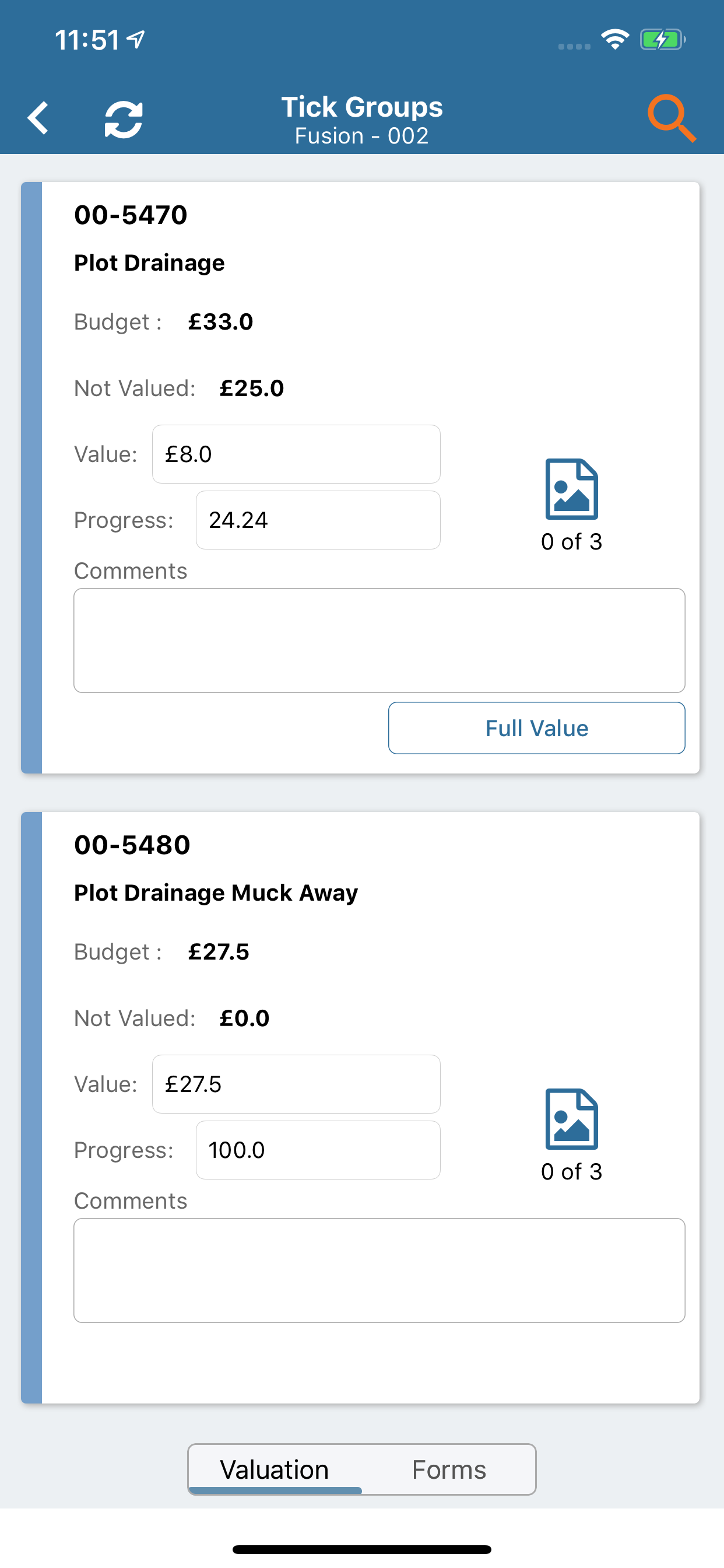Edit the £8.0 Value field

coord(296,454)
